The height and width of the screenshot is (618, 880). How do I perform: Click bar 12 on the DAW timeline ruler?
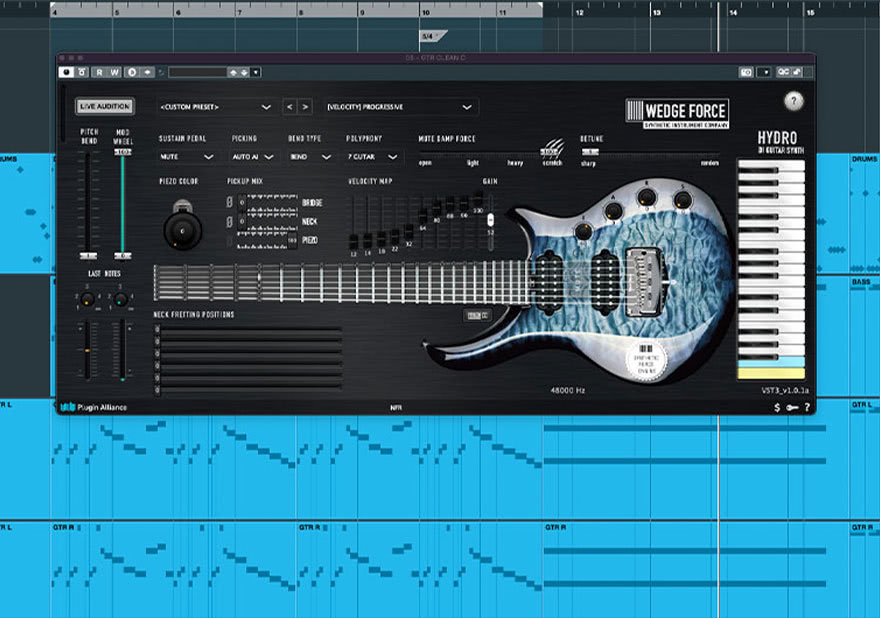[x=579, y=12]
